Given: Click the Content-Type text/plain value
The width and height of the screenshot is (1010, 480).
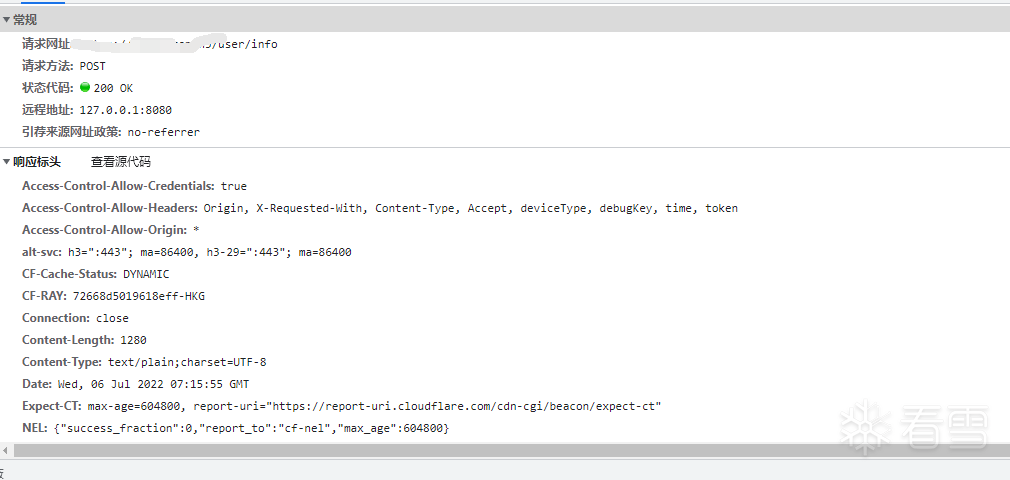Looking at the screenshot, I should pyautogui.click(x=187, y=362).
